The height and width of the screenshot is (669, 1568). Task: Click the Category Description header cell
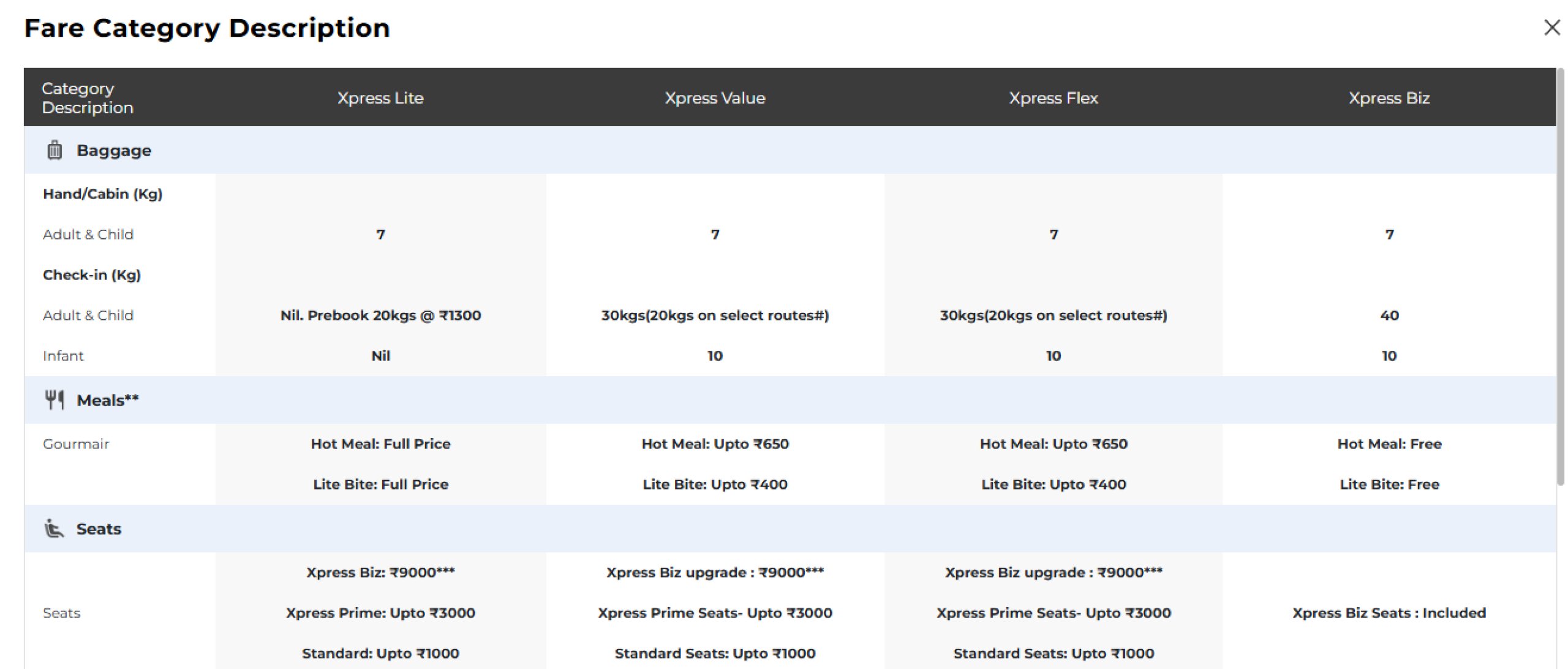88,98
